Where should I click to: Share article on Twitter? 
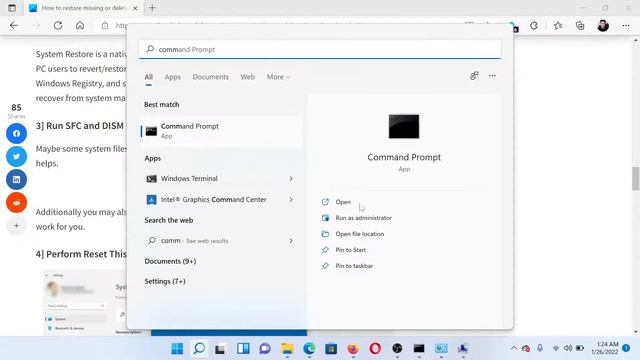[x=16, y=156]
